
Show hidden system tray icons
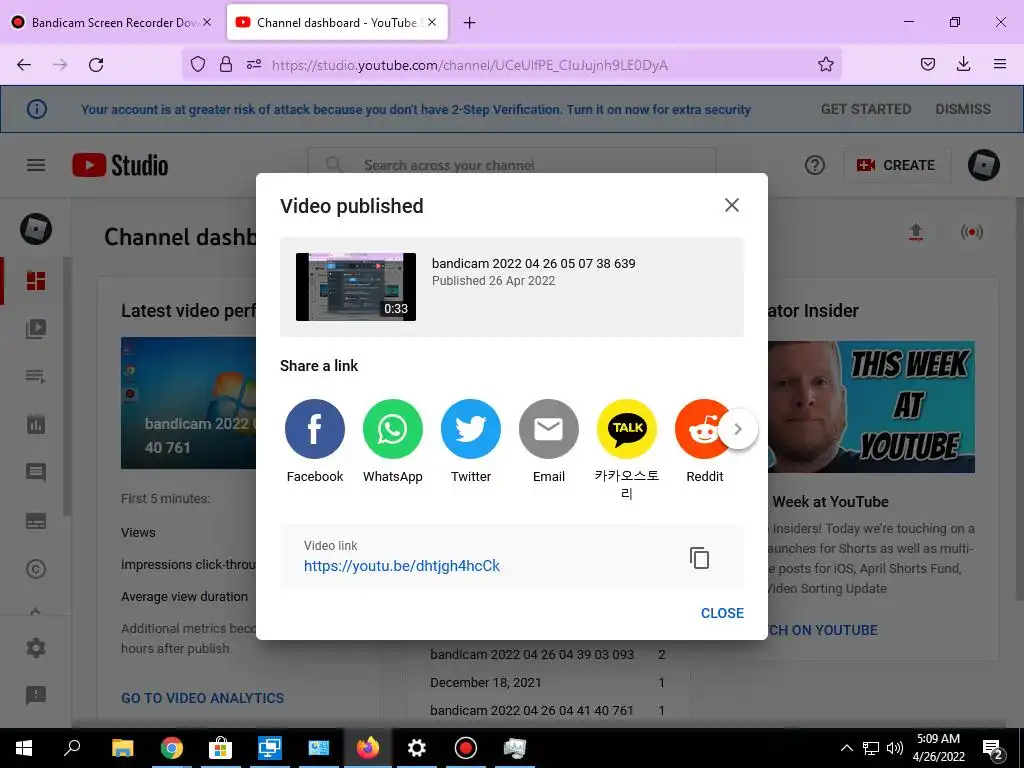point(846,748)
